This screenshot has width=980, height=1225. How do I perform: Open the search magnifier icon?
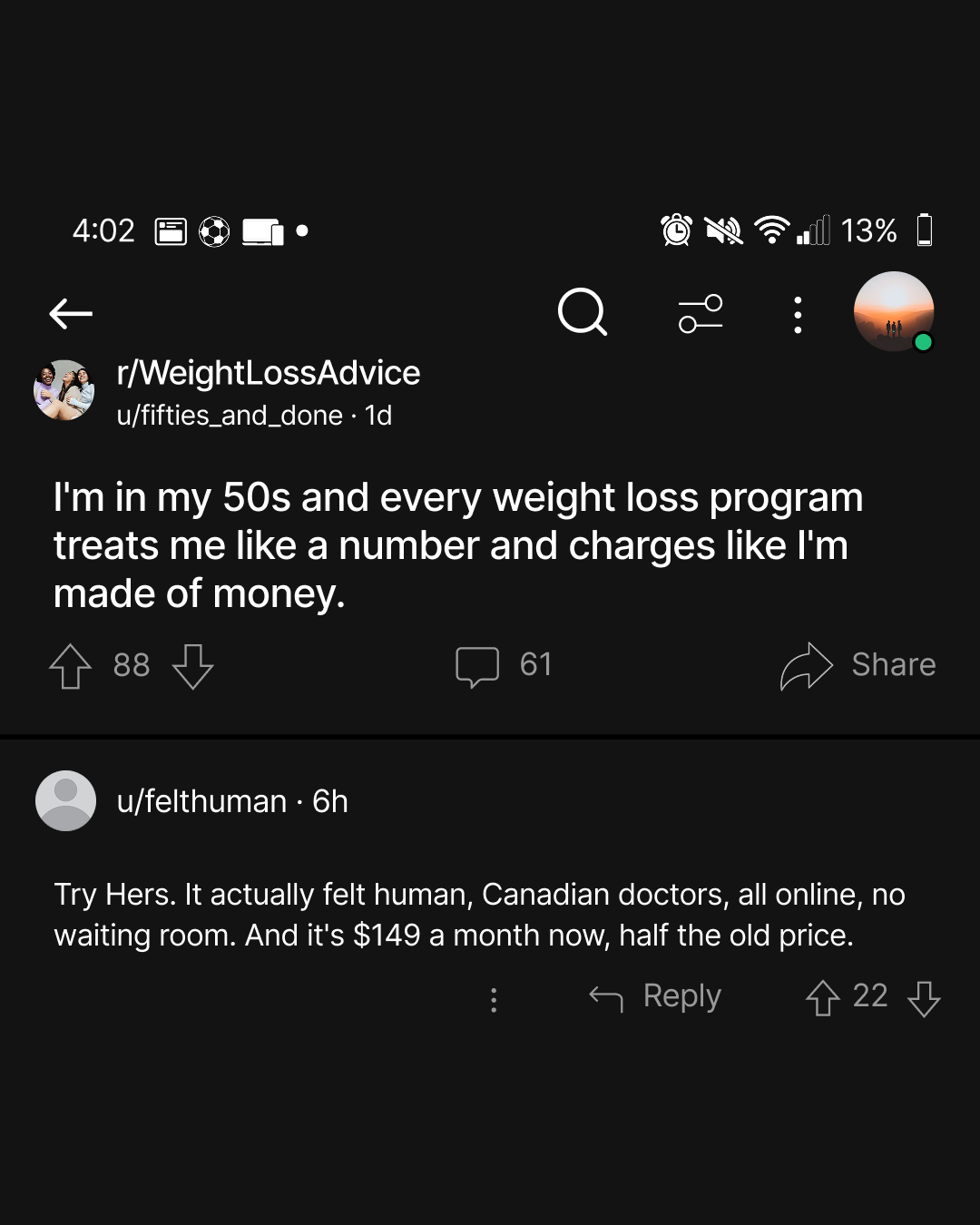tap(583, 313)
